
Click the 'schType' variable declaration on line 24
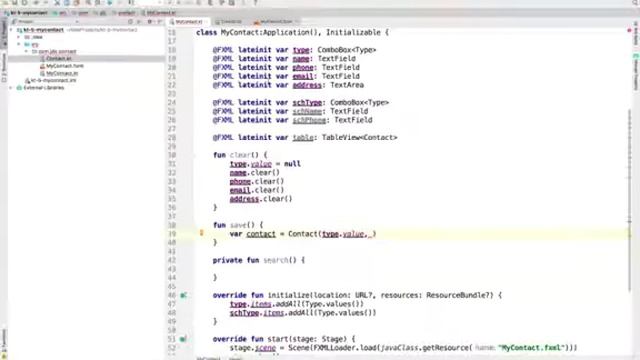point(307,102)
